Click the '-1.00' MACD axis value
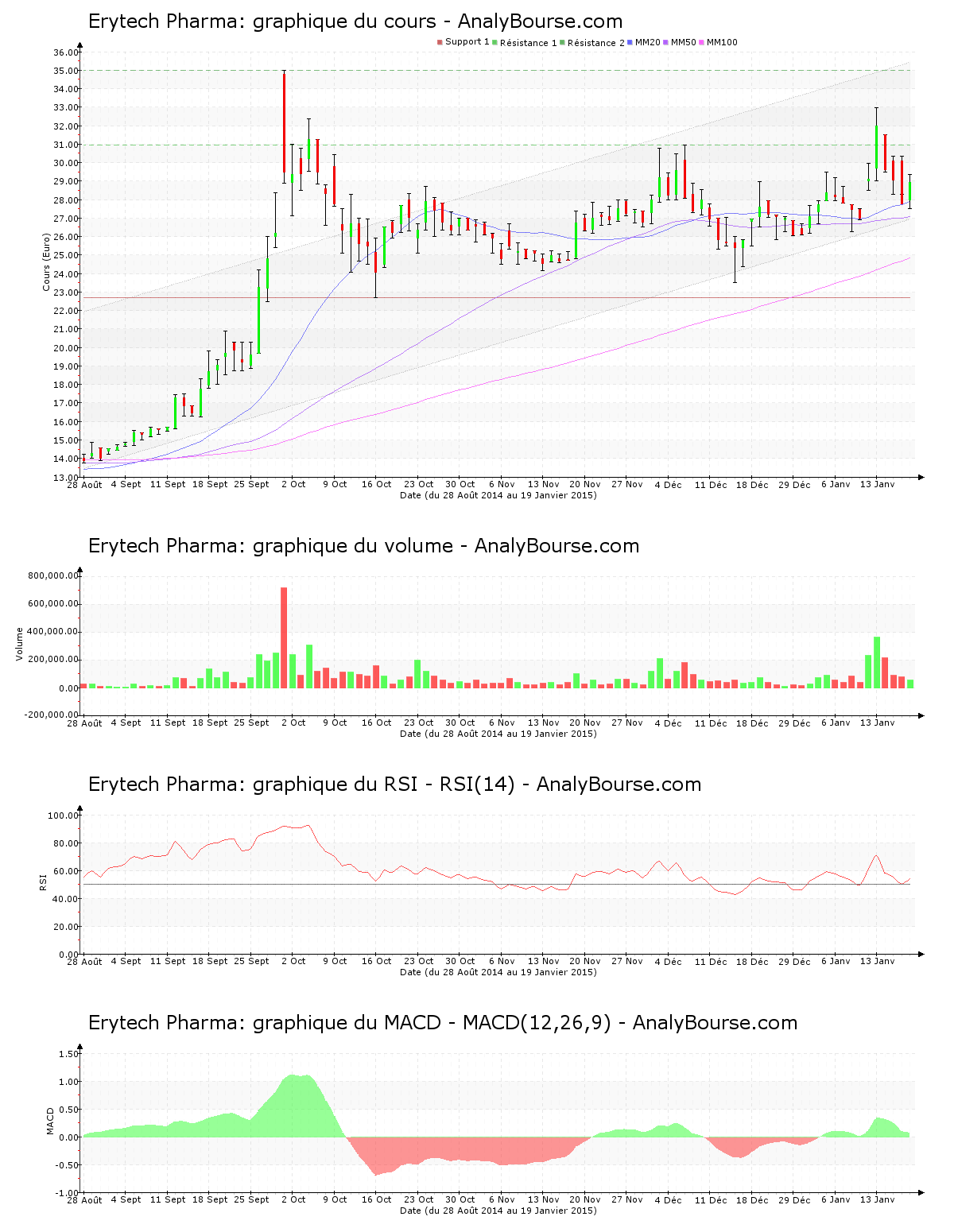 pyautogui.click(x=67, y=1193)
